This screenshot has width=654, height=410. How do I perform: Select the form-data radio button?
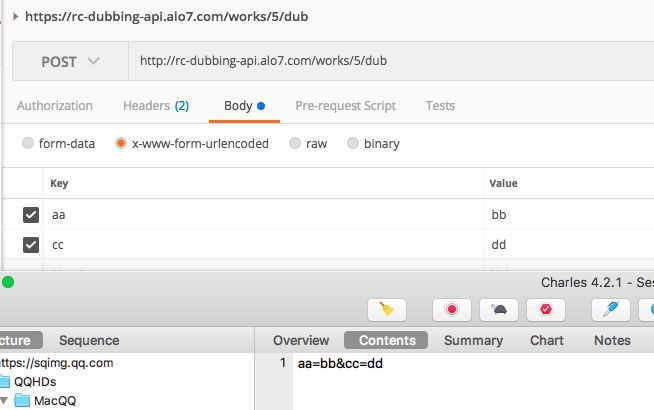(x=28, y=143)
